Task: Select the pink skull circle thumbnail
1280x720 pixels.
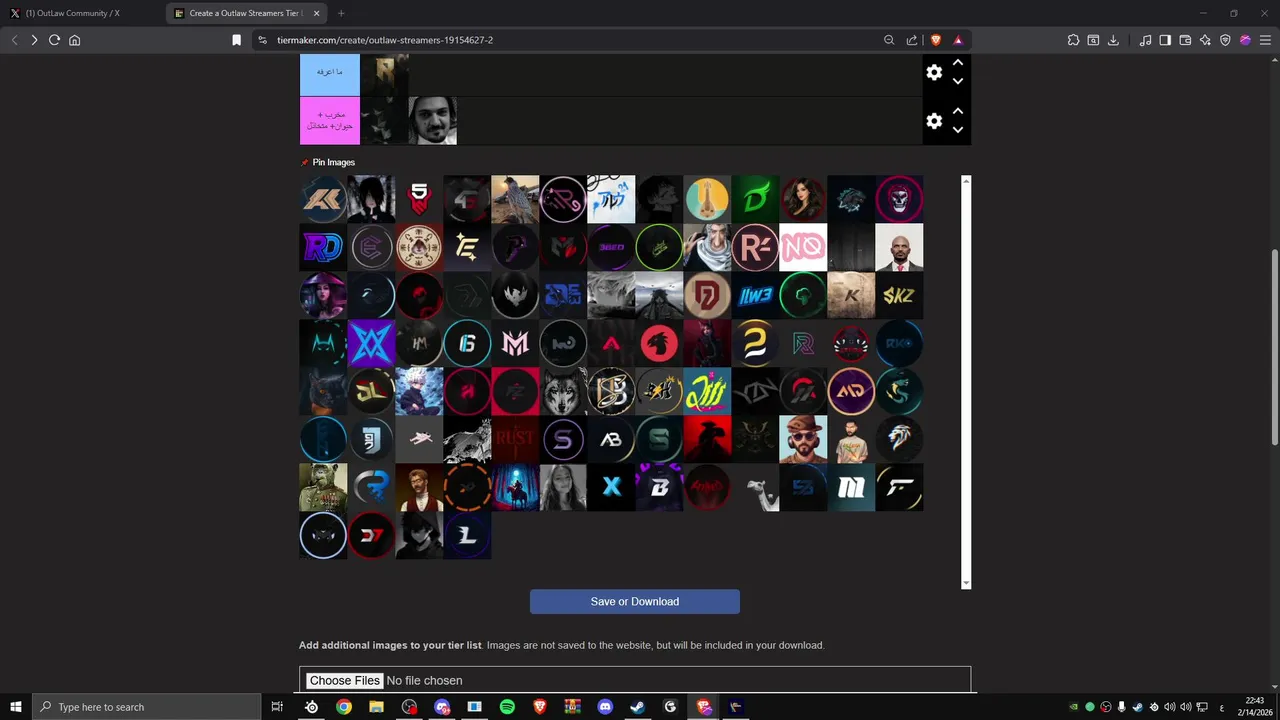Action: (899, 199)
